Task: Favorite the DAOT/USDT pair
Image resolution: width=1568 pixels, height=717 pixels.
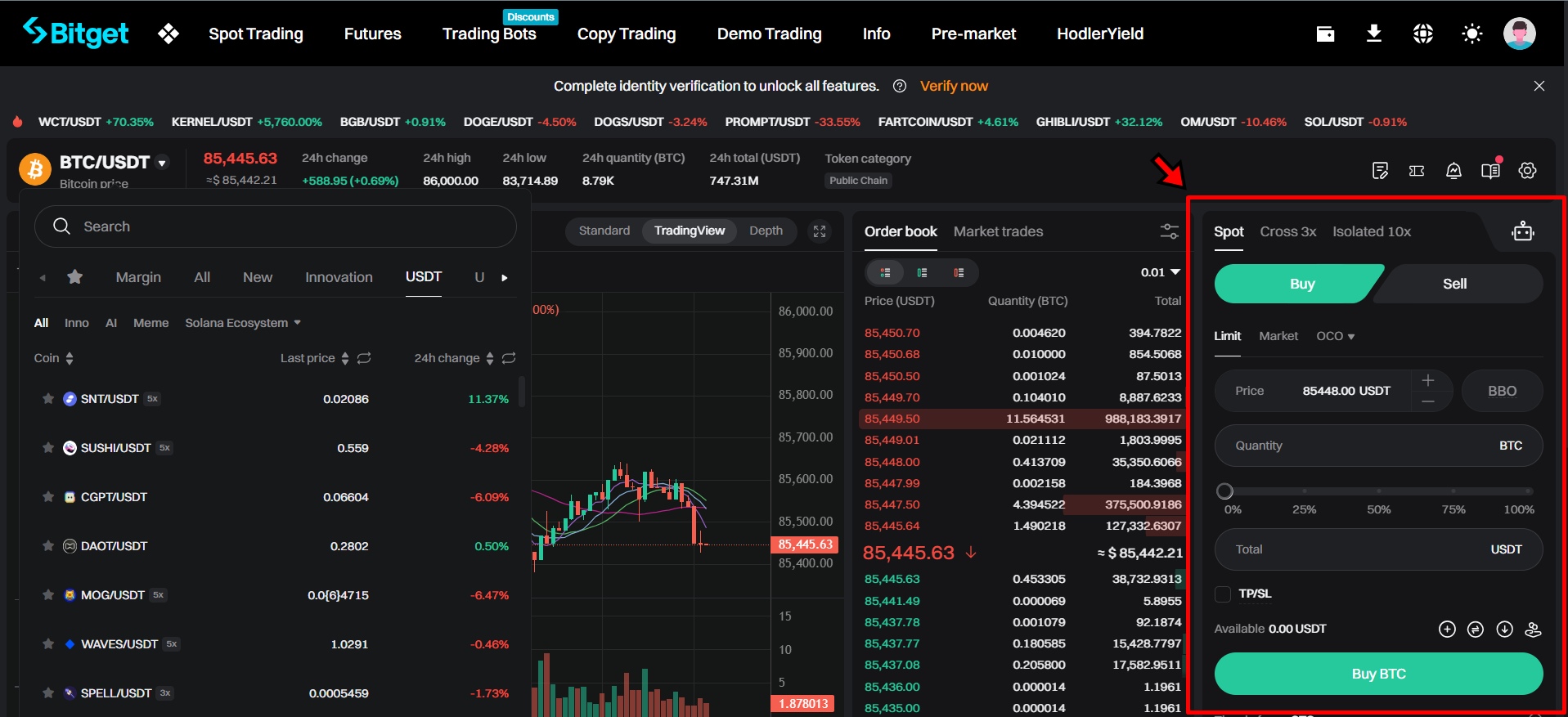Action: pos(48,546)
